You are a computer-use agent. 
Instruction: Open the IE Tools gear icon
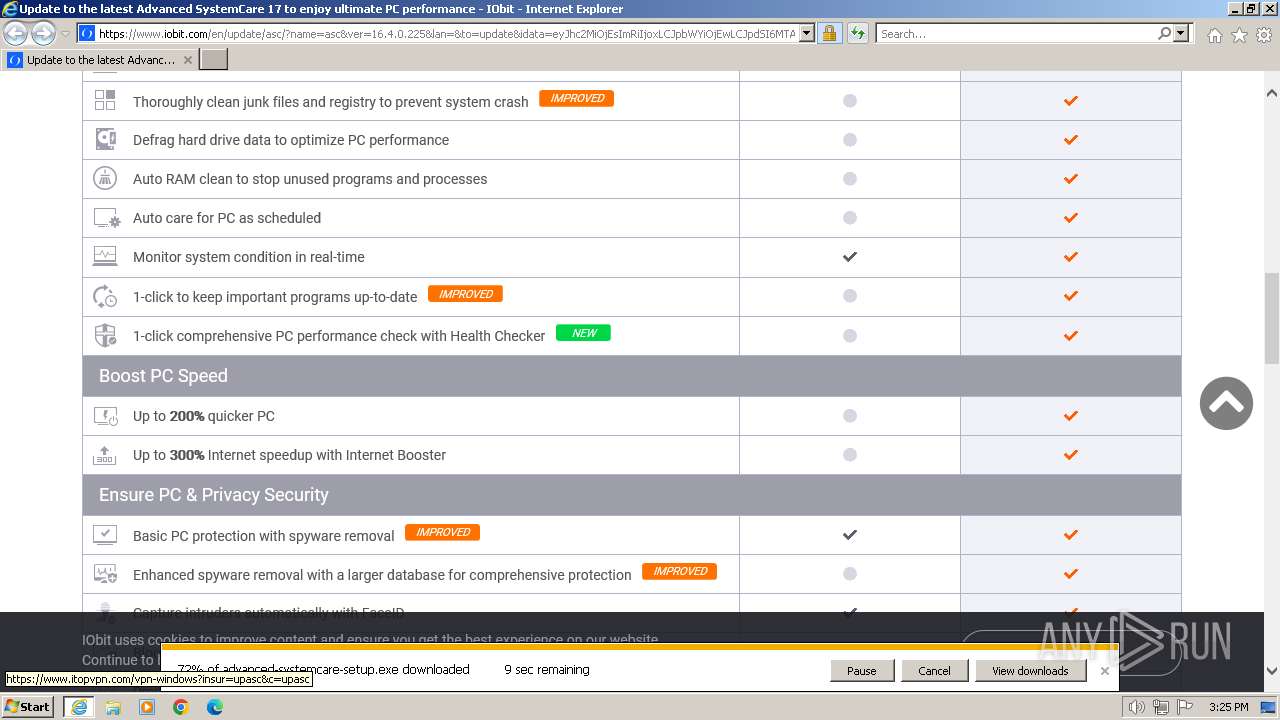pyautogui.click(x=1264, y=35)
